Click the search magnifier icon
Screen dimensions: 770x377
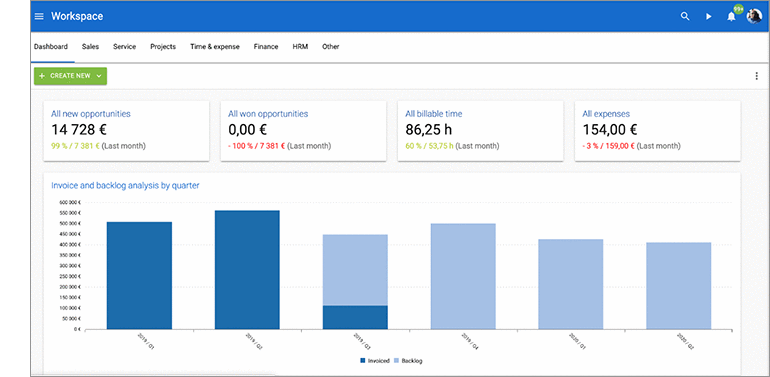click(x=685, y=16)
